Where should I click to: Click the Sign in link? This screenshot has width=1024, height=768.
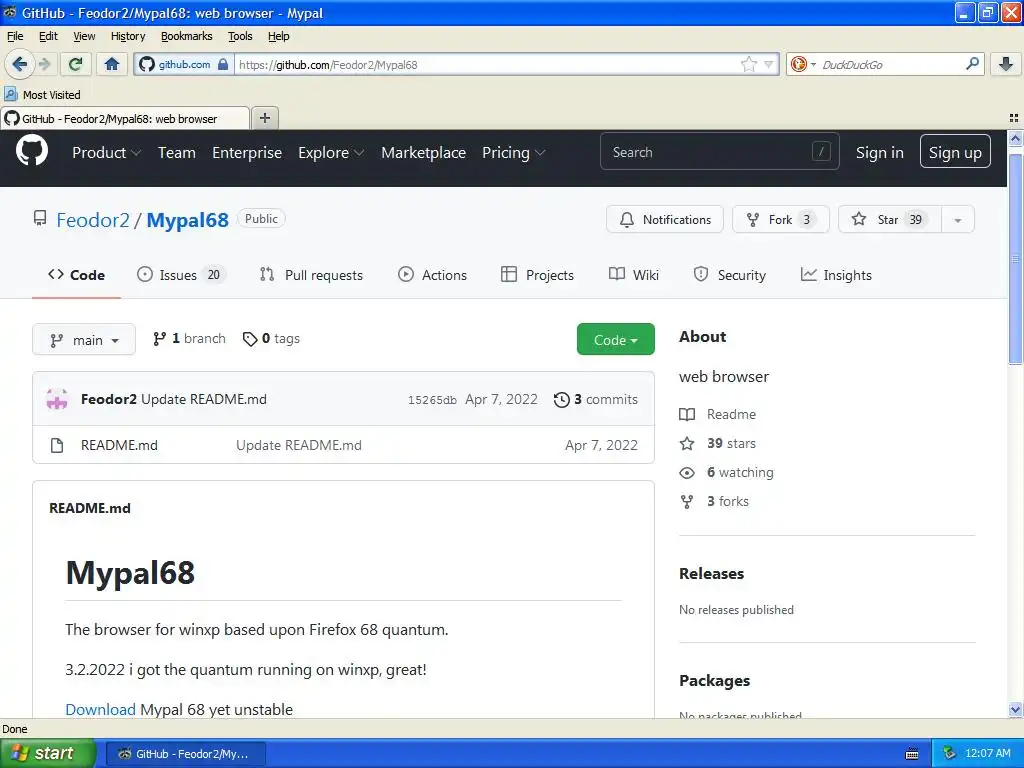pyautogui.click(x=880, y=152)
